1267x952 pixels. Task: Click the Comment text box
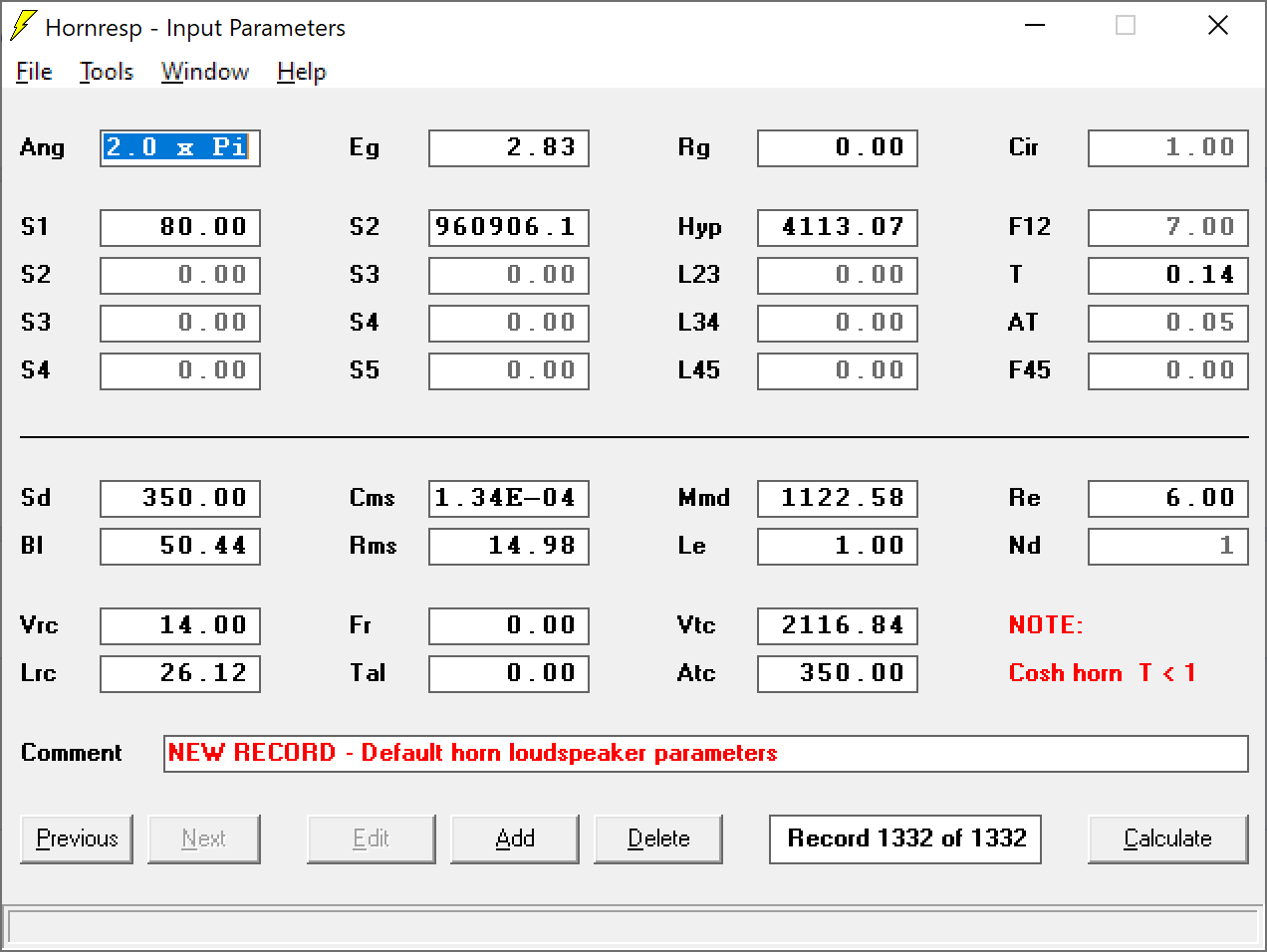tap(706, 754)
